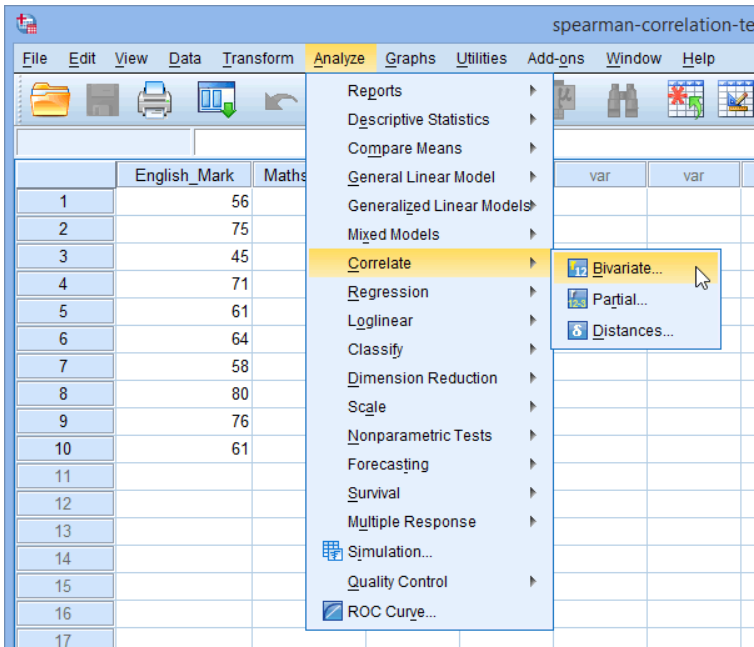Viewport: 754px width, 647px height.
Task: Open the Graphs menu
Action: coord(410,59)
